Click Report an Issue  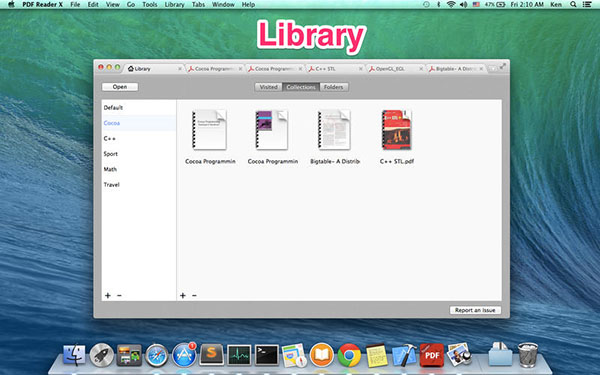pyautogui.click(x=475, y=310)
